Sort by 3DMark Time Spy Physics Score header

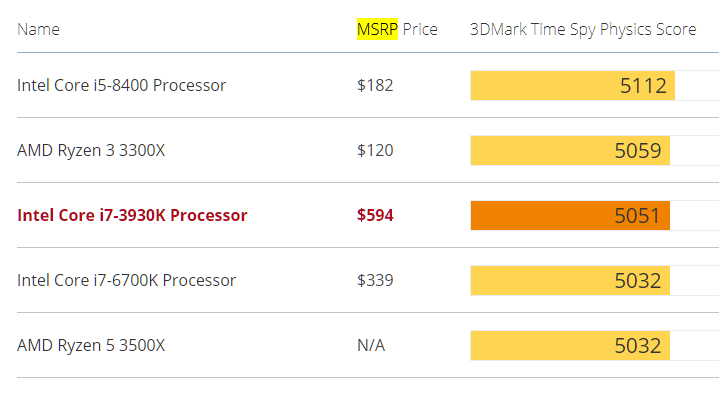pyautogui.click(x=583, y=29)
